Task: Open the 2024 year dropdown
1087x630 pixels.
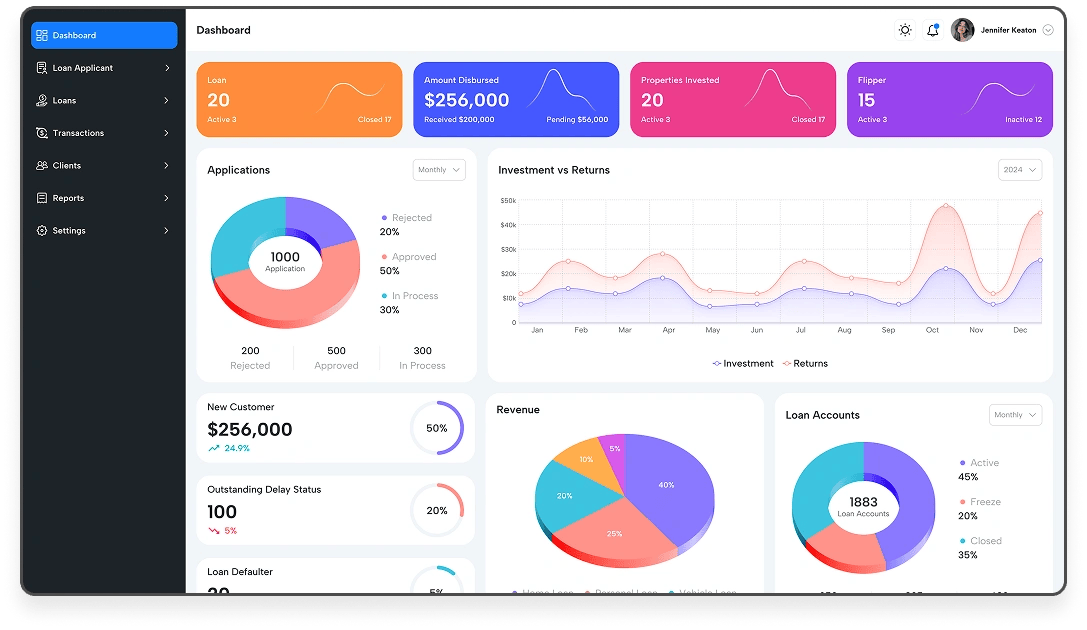Action: pyautogui.click(x=1020, y=170)
